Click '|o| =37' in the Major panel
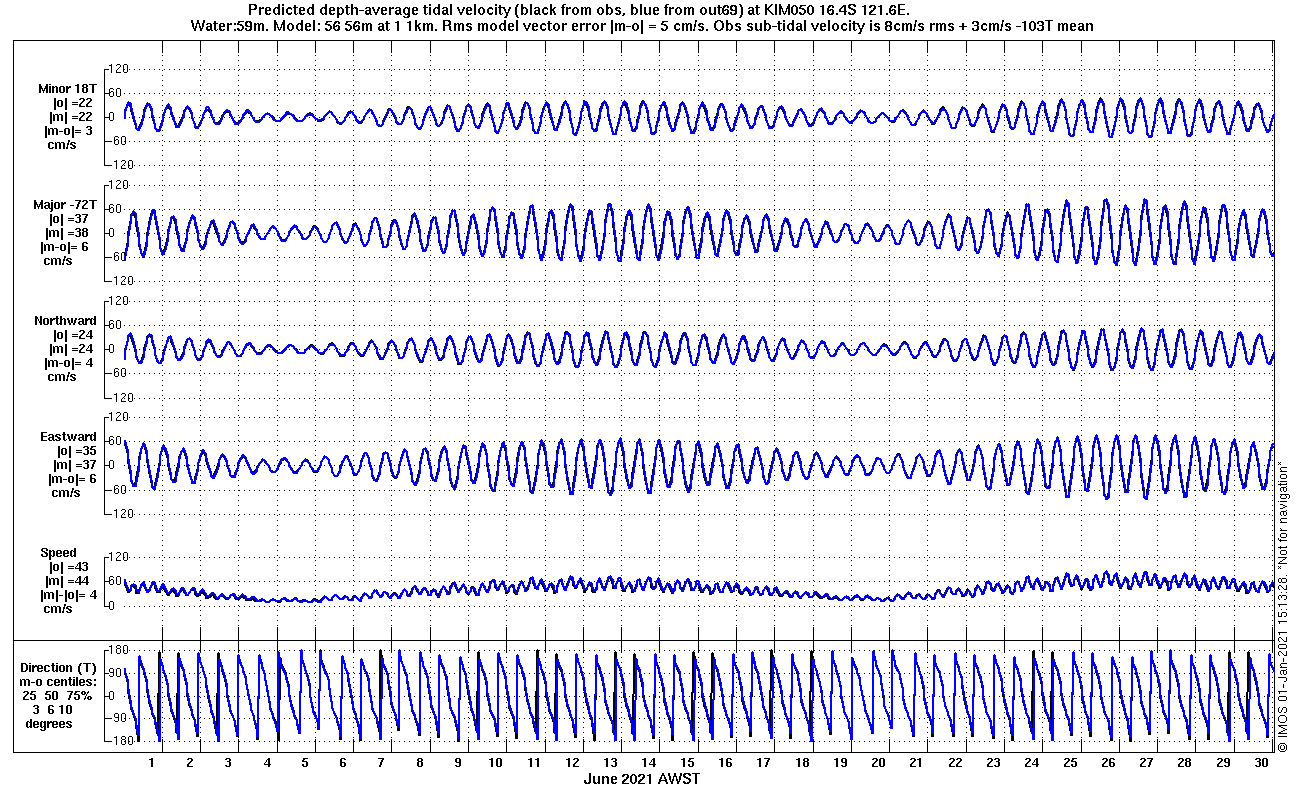Viewport: 1300px width, 800px height. click(x=71, y=219)
